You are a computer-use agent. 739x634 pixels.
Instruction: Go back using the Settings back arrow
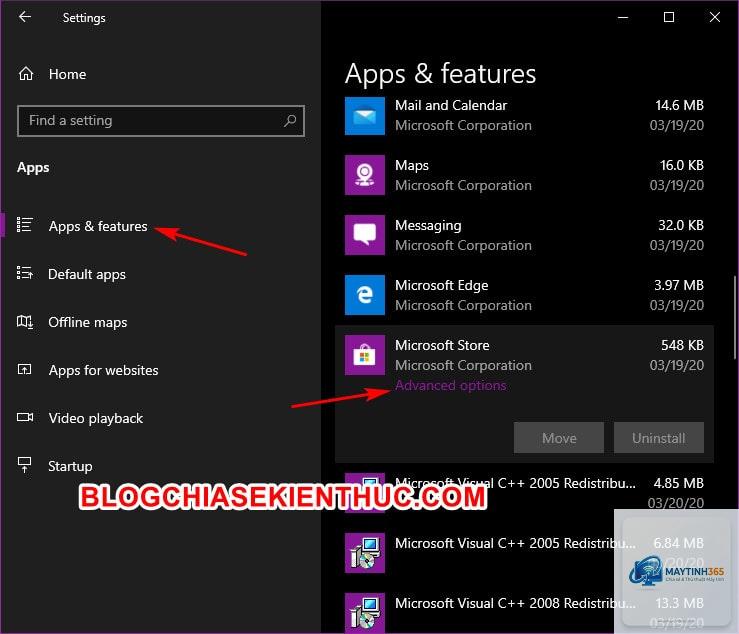pyautogui.click(x=25, y=17)
